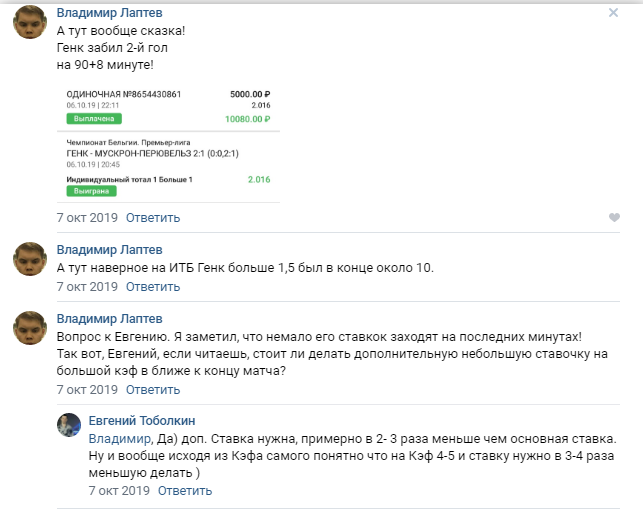Viewport: 643px width, 512px height.
Task: Open the attached bet slip image
Action: [169, 144]
